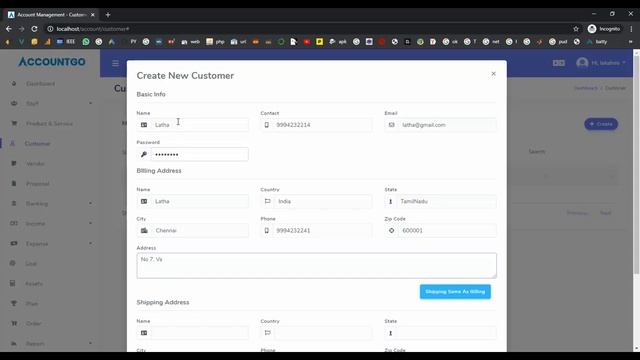The image size is (640, 360).
Task: Open Assets in the sidebar
Action: (34, 284)
